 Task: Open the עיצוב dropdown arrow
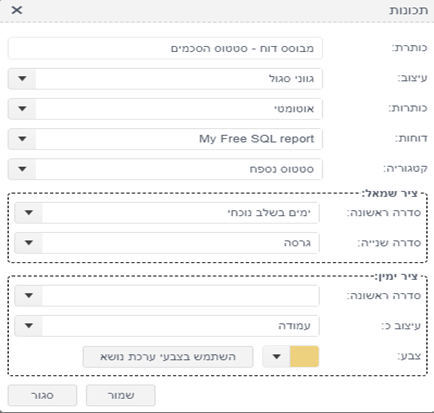tap(22, 79)
